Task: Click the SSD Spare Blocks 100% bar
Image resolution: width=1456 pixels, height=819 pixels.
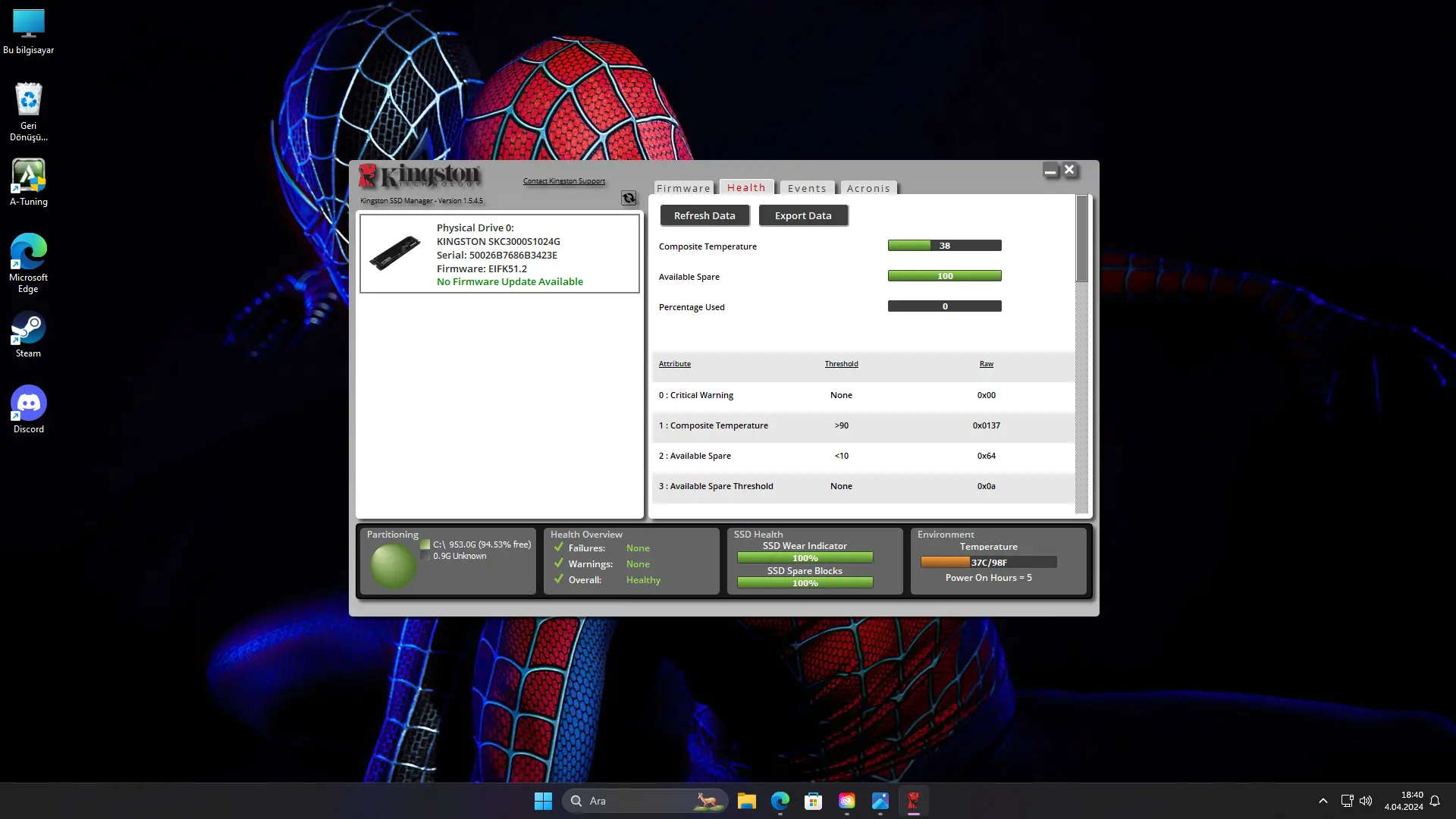Action: coord(805,583)
